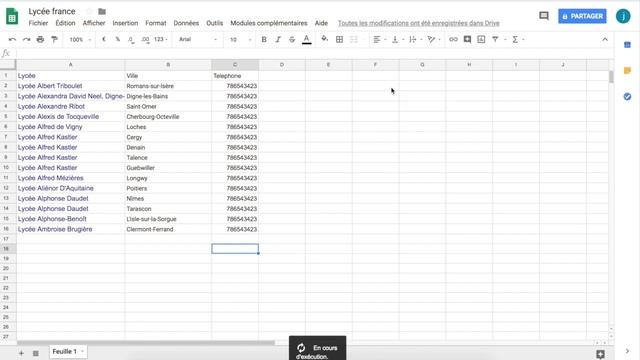Decrease decimal places icon
Image resolution: width=640 pixels, height=360 pixels.
click(x=131, y=40)
